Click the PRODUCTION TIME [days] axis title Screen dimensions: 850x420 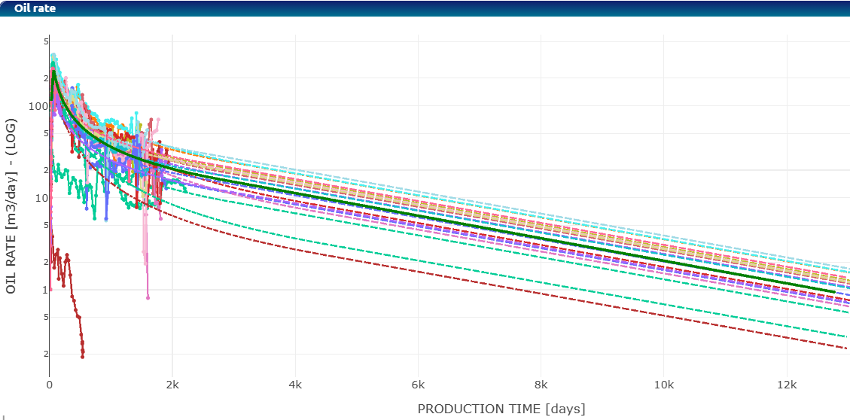click(x=501, y=409)
